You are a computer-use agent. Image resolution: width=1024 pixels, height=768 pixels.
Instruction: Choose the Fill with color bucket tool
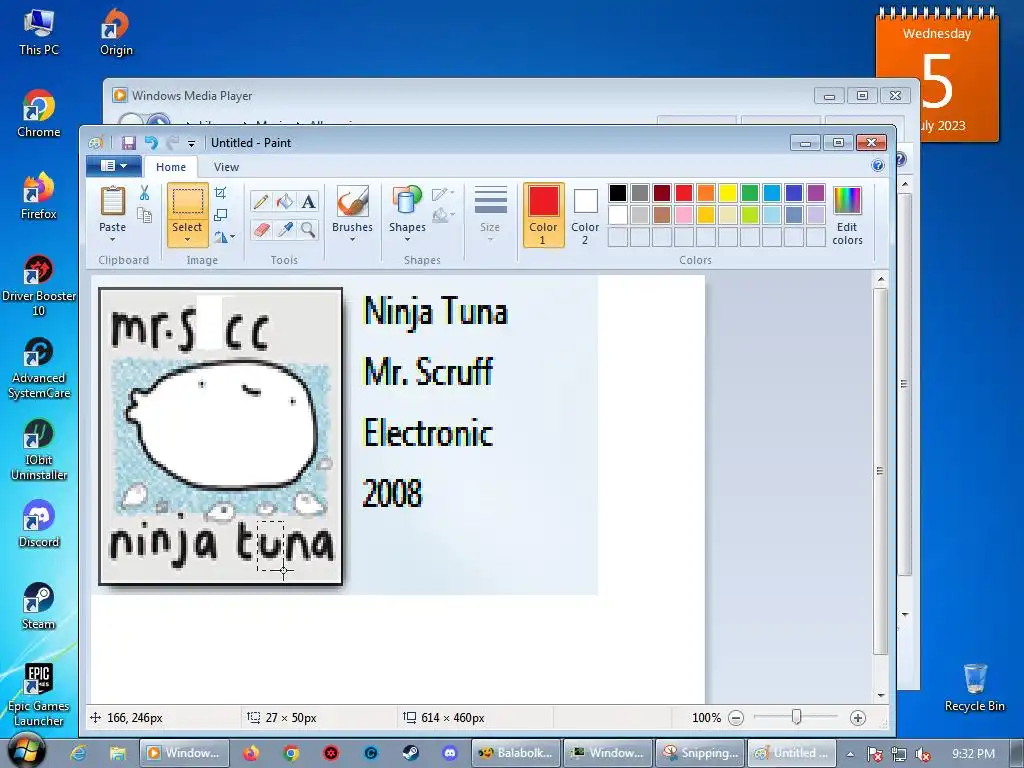[285, 201]
